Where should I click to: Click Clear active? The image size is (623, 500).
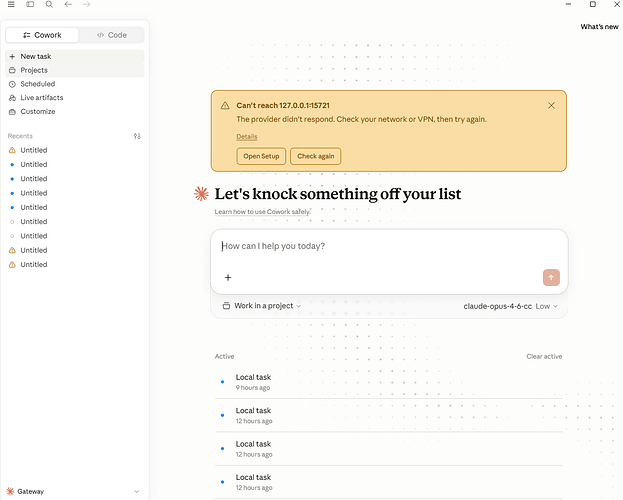(x=544, y=357)
